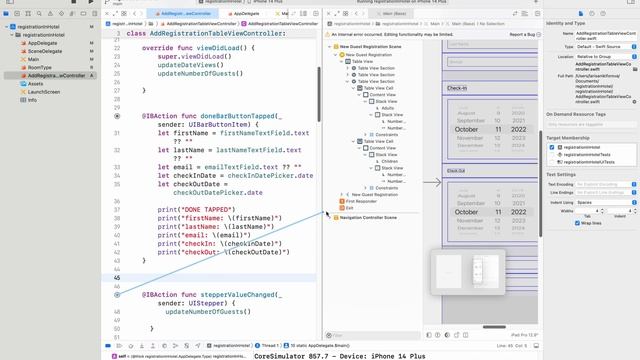
Task: Toggle the navigator sidebar visibility
Action: coord(10,2)
